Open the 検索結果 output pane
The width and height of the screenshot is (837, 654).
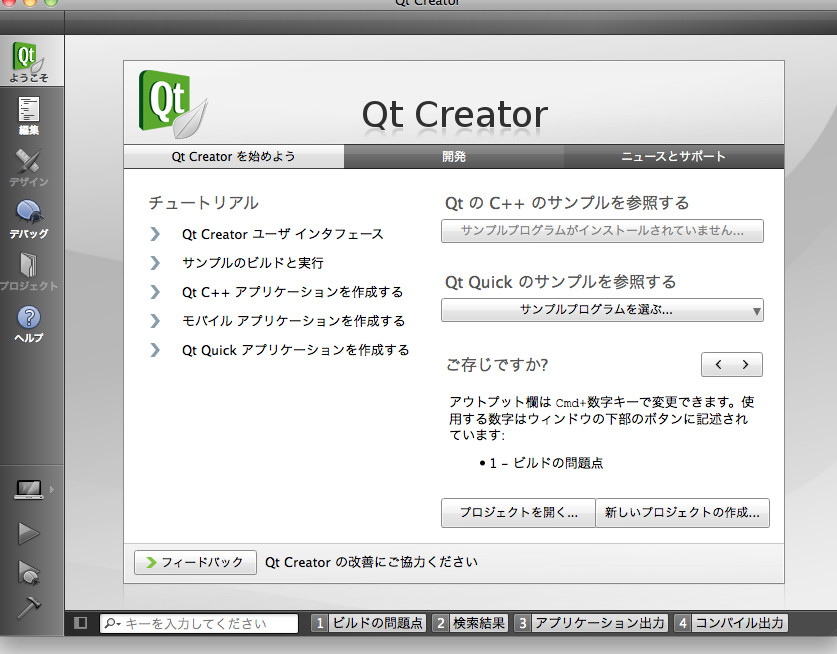coord(470,623)
